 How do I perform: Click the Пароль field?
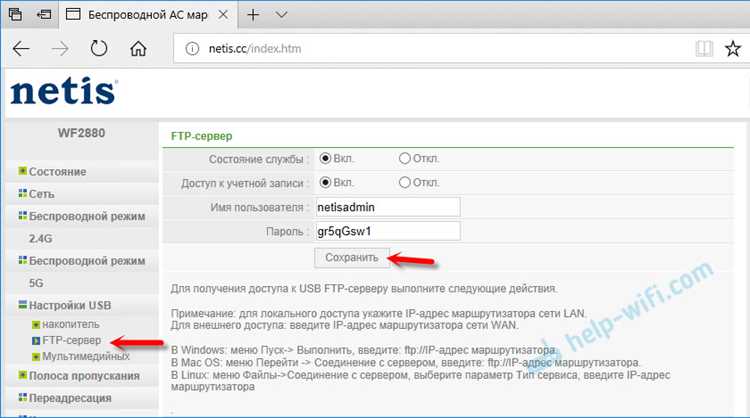(387, 231)
